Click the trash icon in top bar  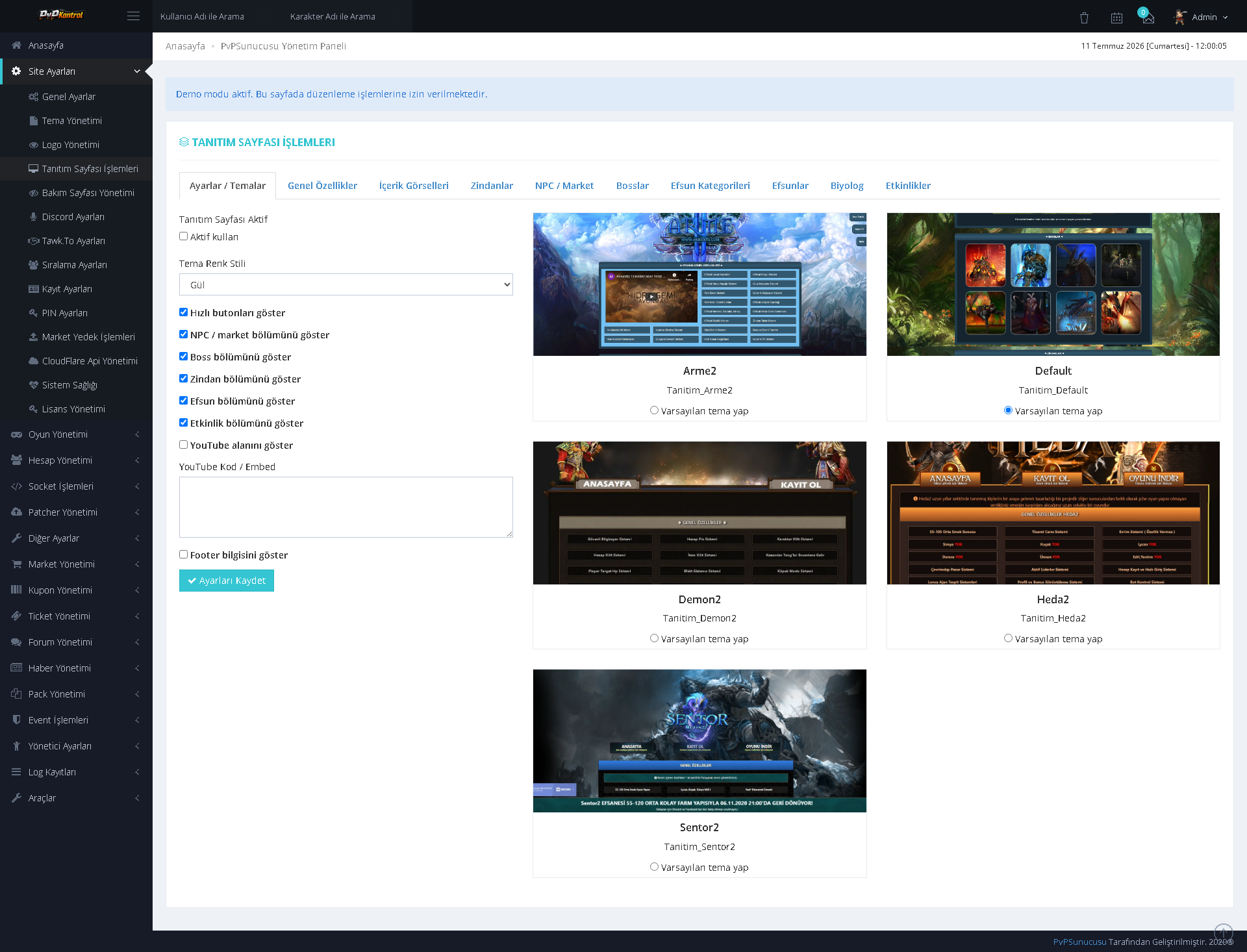pos(1084,18)
